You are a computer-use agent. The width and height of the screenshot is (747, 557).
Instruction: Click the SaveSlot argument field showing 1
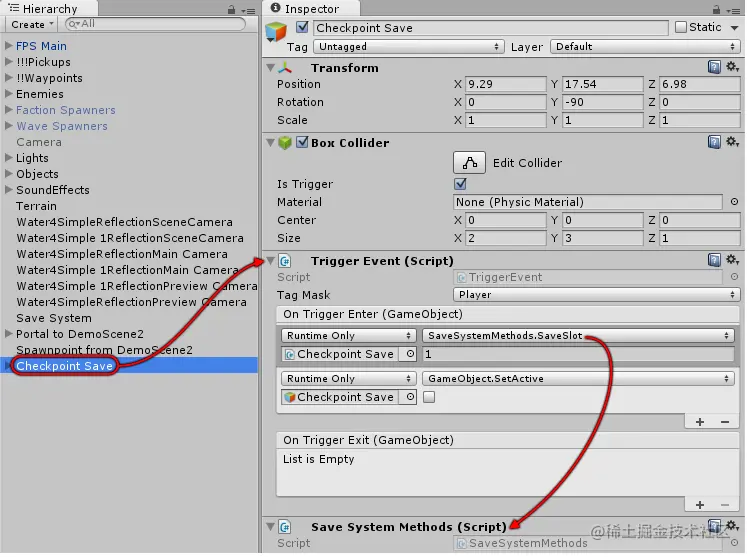[x=578, y=354]
